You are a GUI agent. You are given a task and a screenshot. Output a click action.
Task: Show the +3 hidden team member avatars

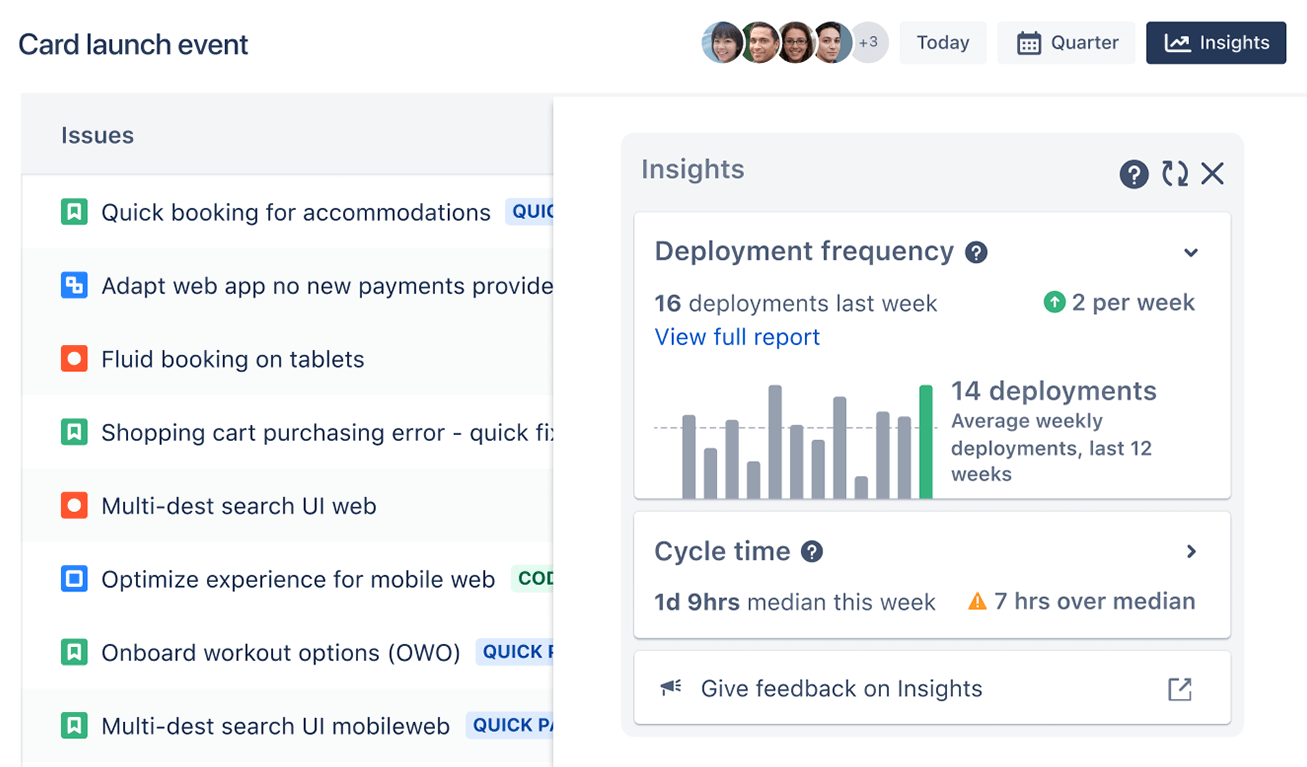(x=868, y=42)
